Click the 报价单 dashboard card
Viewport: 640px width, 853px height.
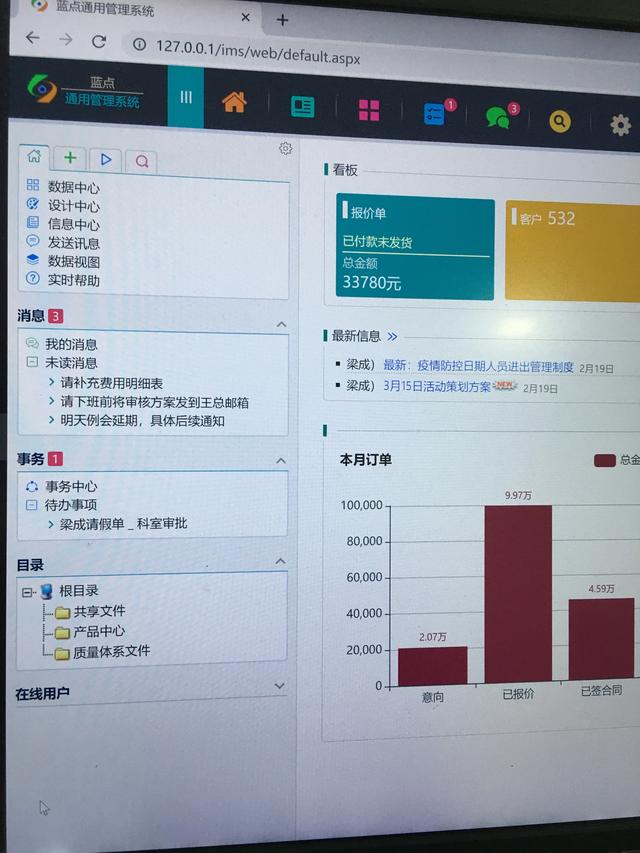[x=415, y=246]
